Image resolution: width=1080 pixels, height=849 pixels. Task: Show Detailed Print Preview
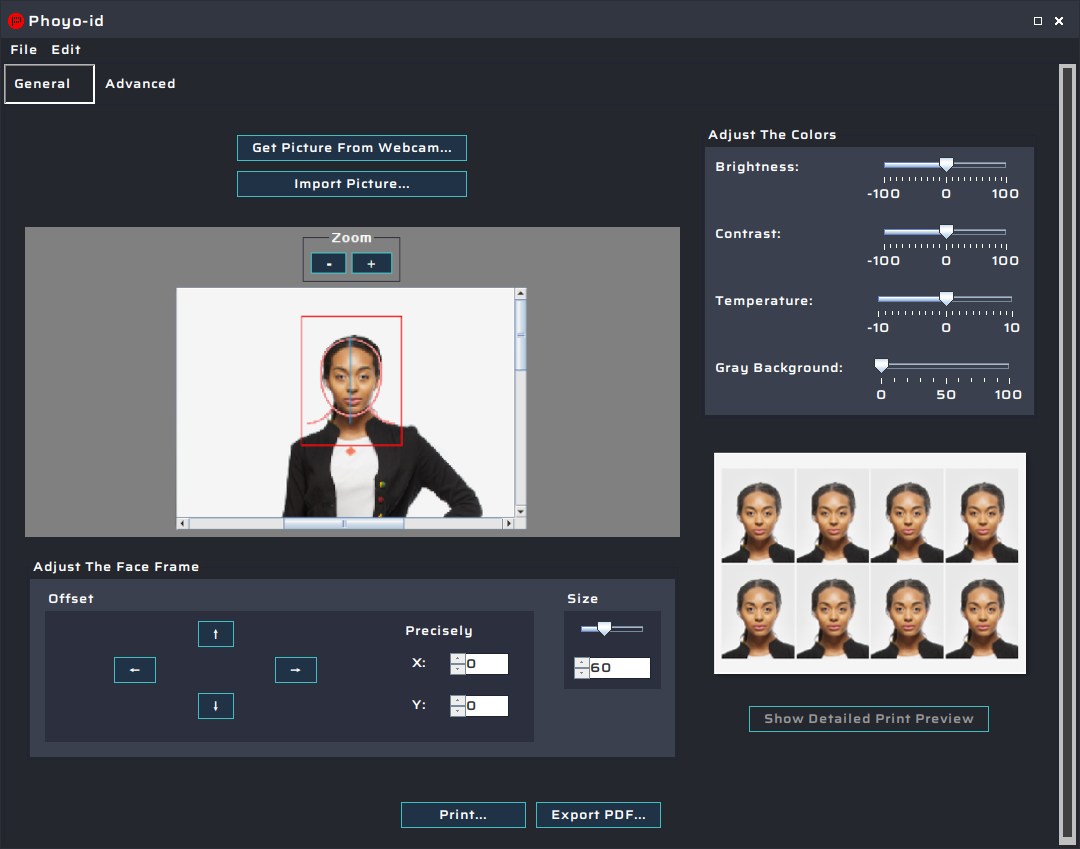tap(868, 718)
